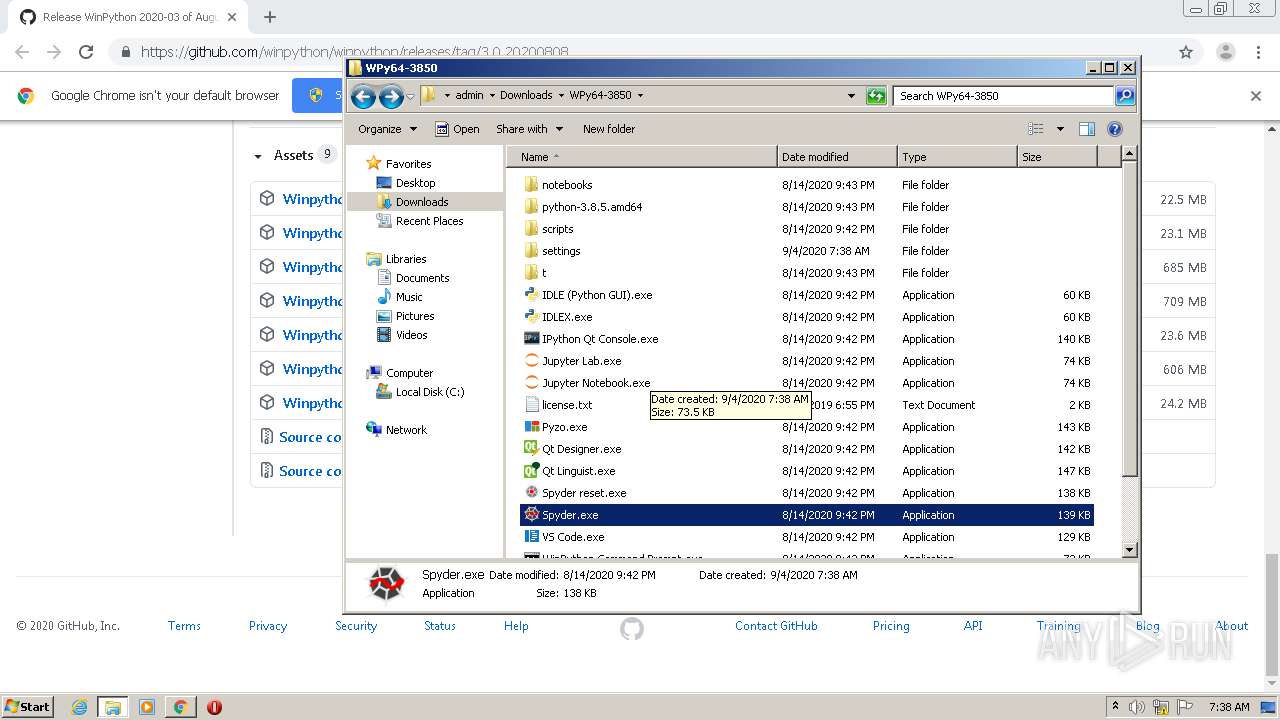The height and width of the screenshot is (720, 1280).
Task: Sort by the Type column header
Action: click(957, 157)
